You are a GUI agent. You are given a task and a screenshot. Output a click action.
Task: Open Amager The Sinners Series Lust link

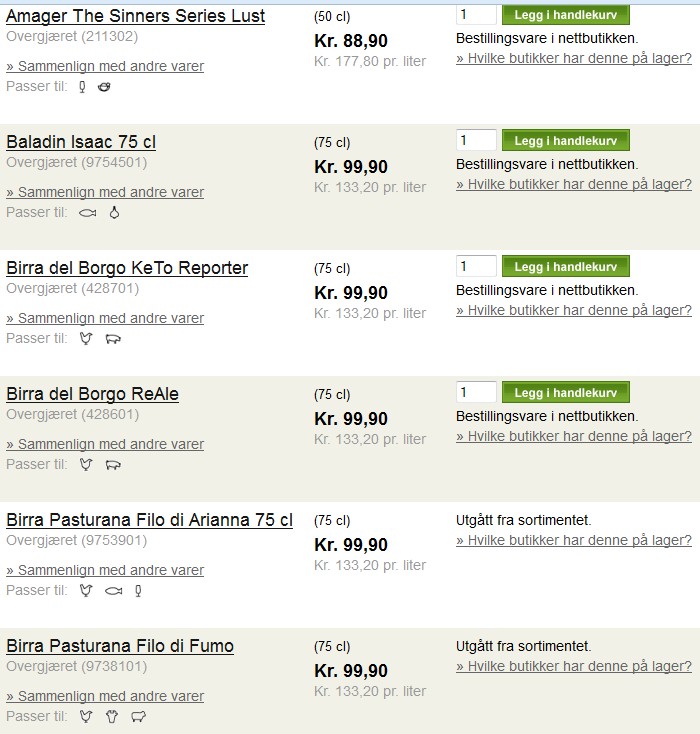[135, 16]
